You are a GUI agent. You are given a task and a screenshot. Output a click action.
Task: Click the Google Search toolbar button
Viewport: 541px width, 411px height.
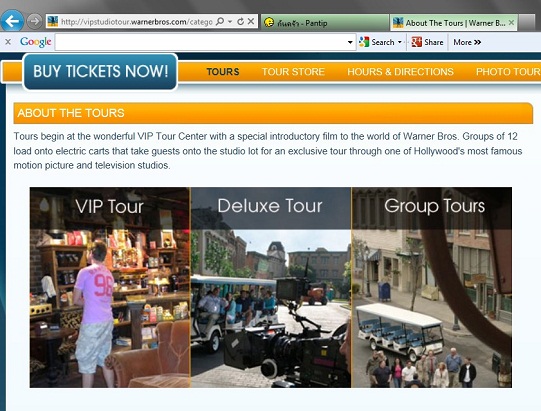tap(376, 42)
